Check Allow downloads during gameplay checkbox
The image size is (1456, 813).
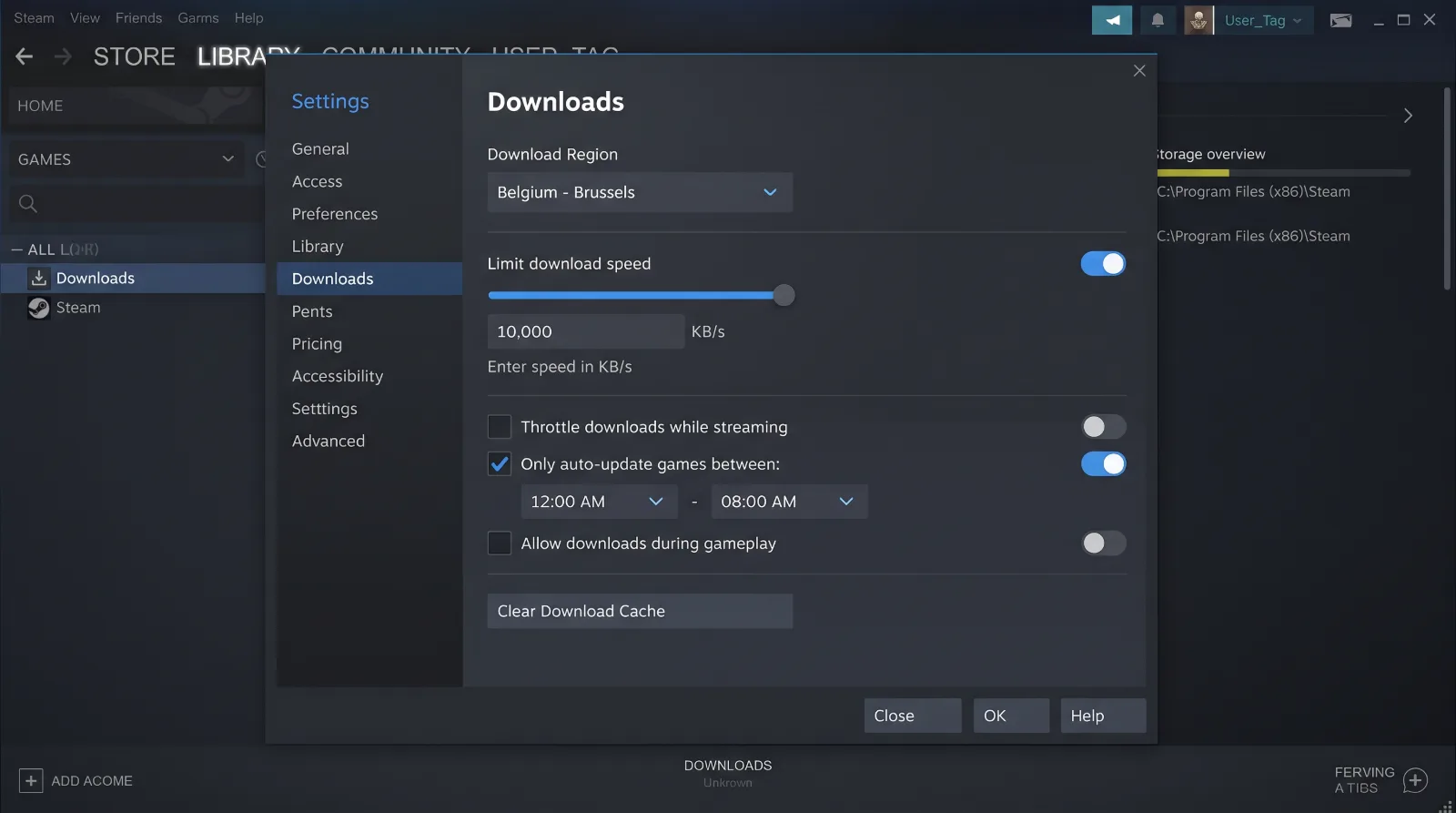click(x=500, y=544)
